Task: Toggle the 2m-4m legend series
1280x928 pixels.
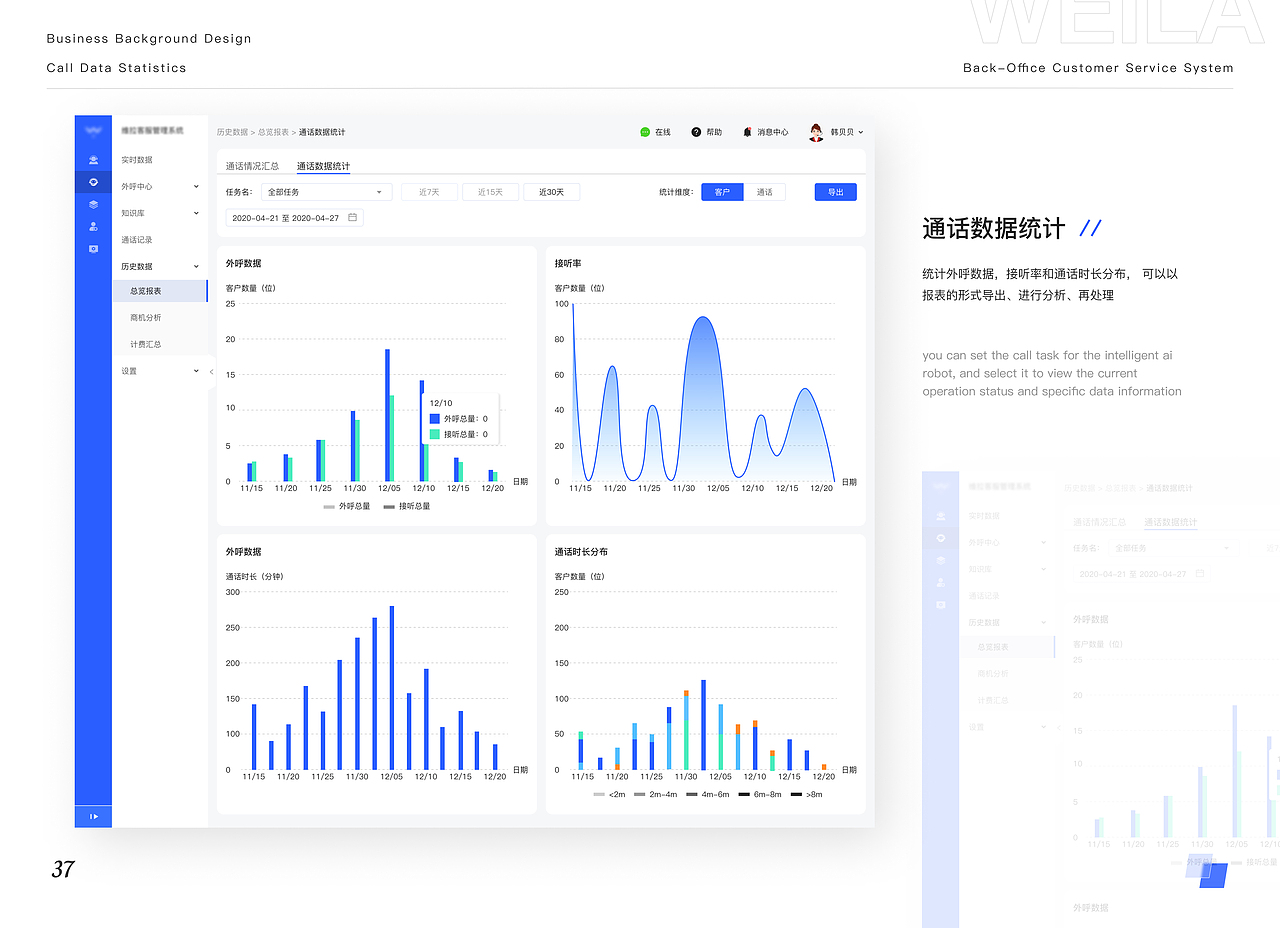Action: tap(655, 794)
